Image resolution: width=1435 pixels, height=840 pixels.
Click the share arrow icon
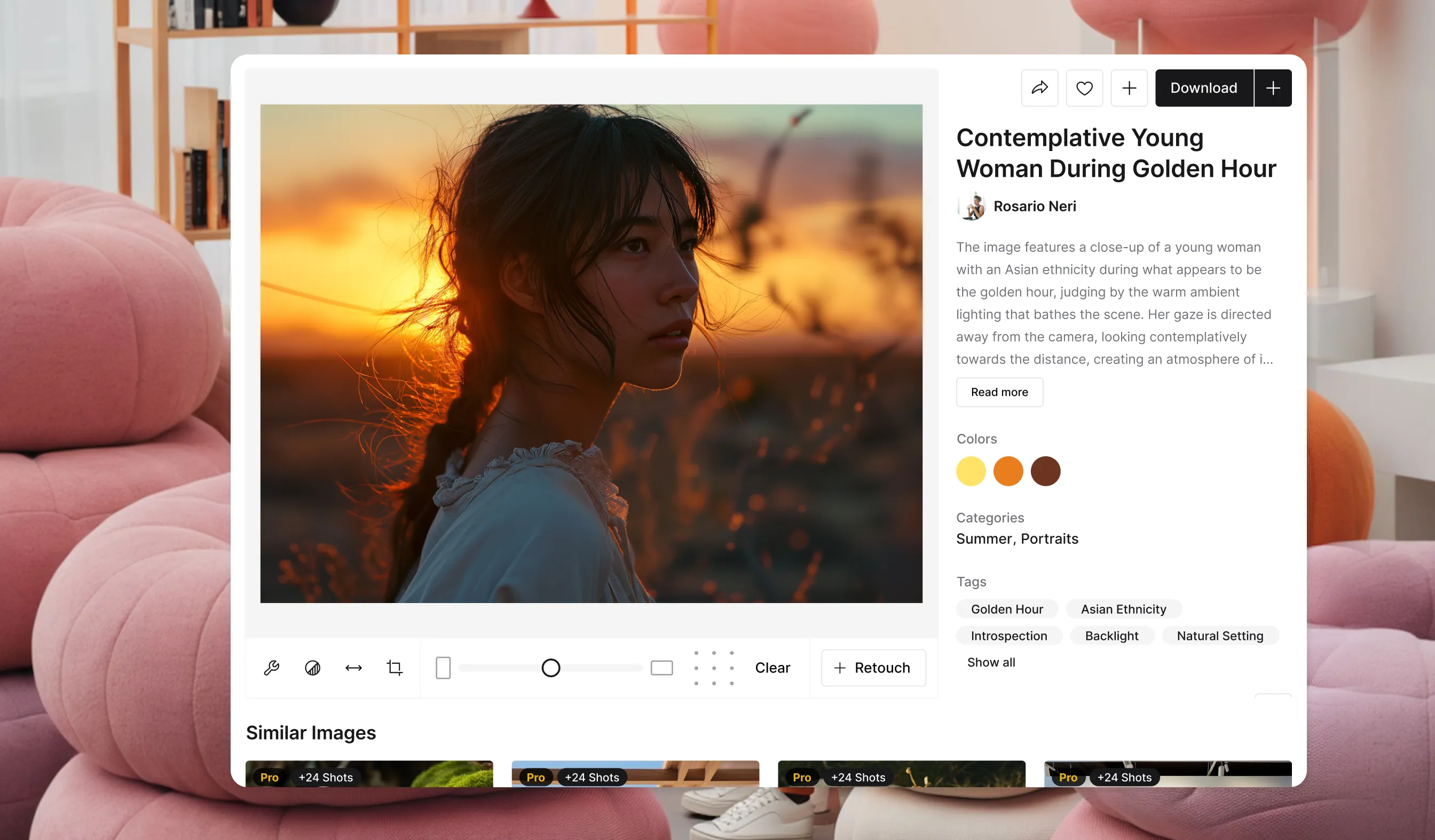1039,88
